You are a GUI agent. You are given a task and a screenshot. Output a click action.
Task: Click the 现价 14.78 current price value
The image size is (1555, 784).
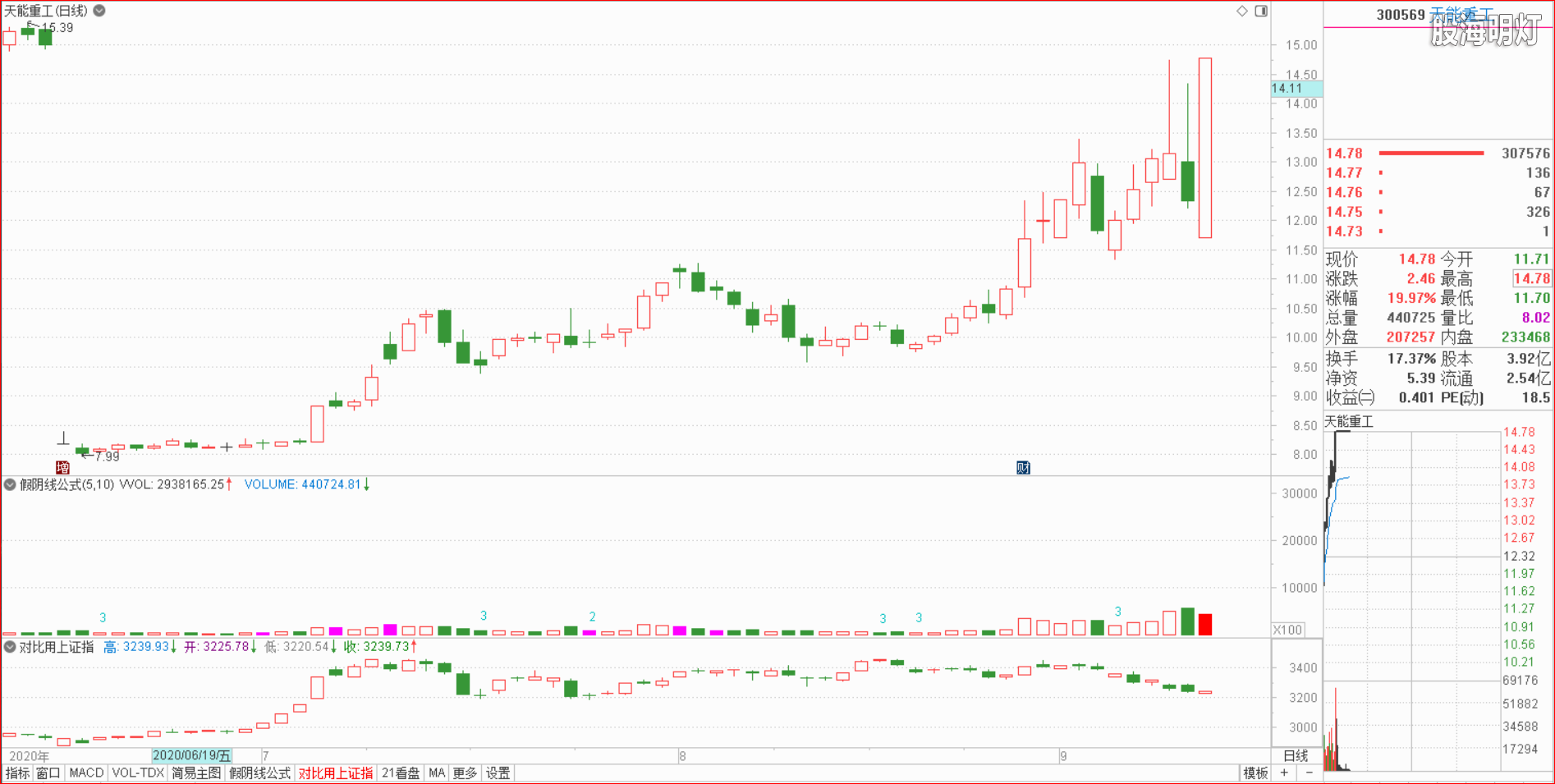coord(1417,259)
